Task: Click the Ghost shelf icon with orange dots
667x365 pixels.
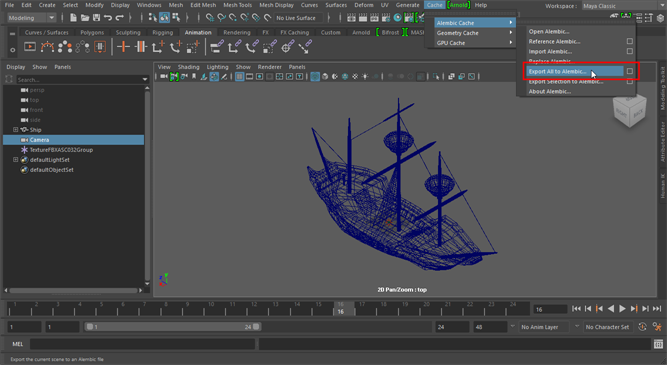Action: (65, 47)
